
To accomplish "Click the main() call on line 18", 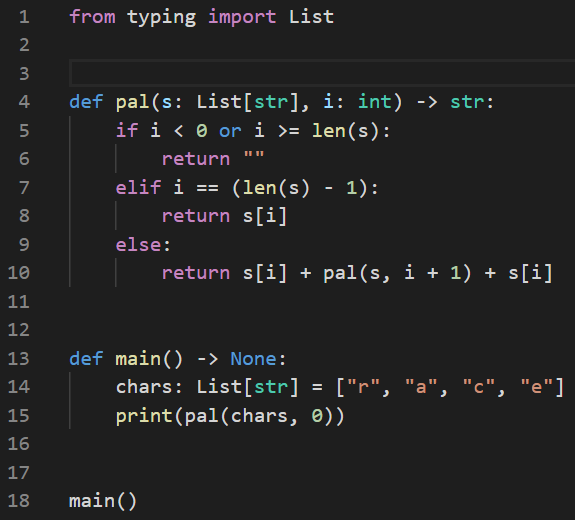I will pos(103,501).
